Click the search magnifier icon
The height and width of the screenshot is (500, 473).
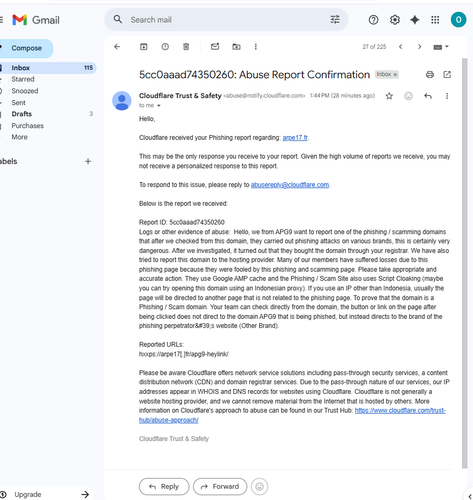pos(118,19)
